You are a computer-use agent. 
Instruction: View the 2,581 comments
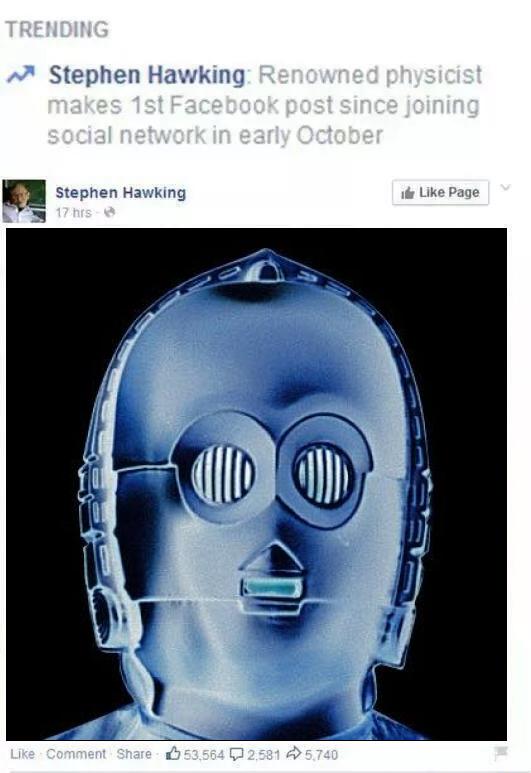coord(263,755)
